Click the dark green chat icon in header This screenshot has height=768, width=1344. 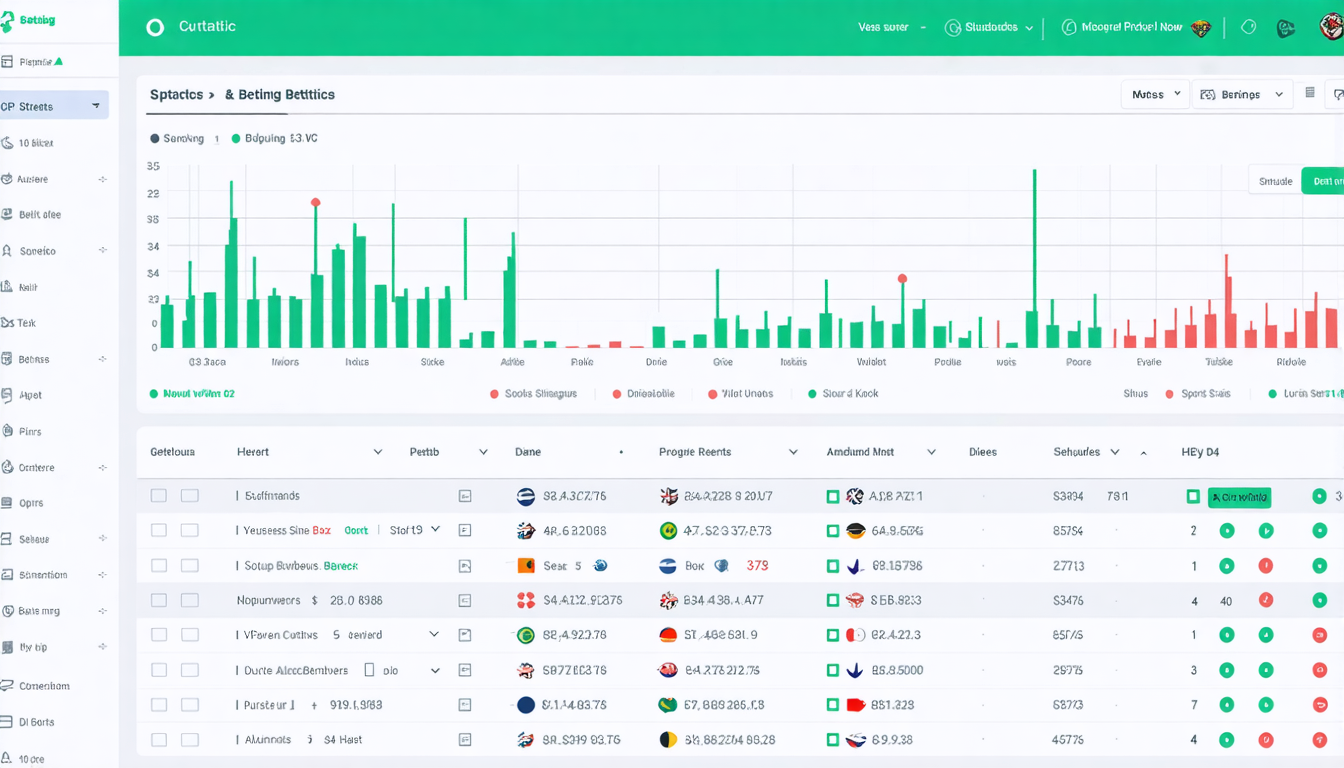tap(1286, 28)
